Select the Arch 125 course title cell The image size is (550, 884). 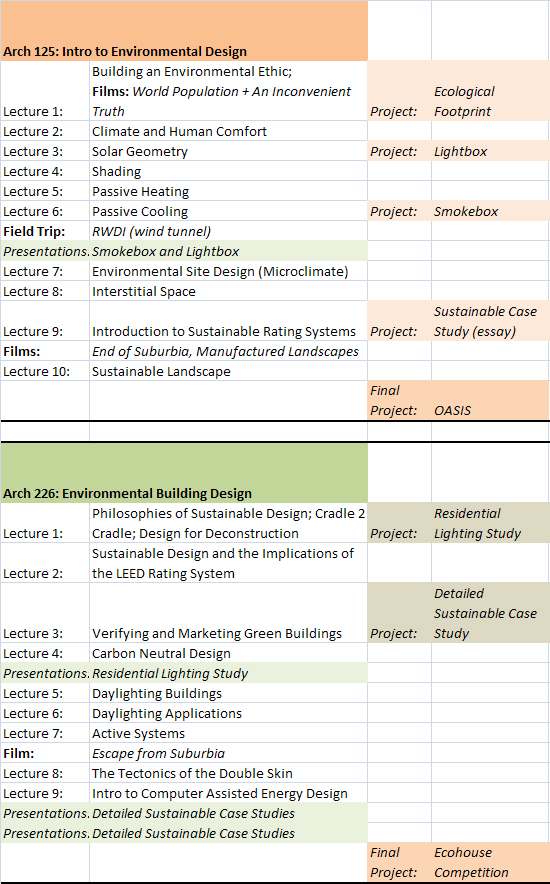click(x=184, y=31)
